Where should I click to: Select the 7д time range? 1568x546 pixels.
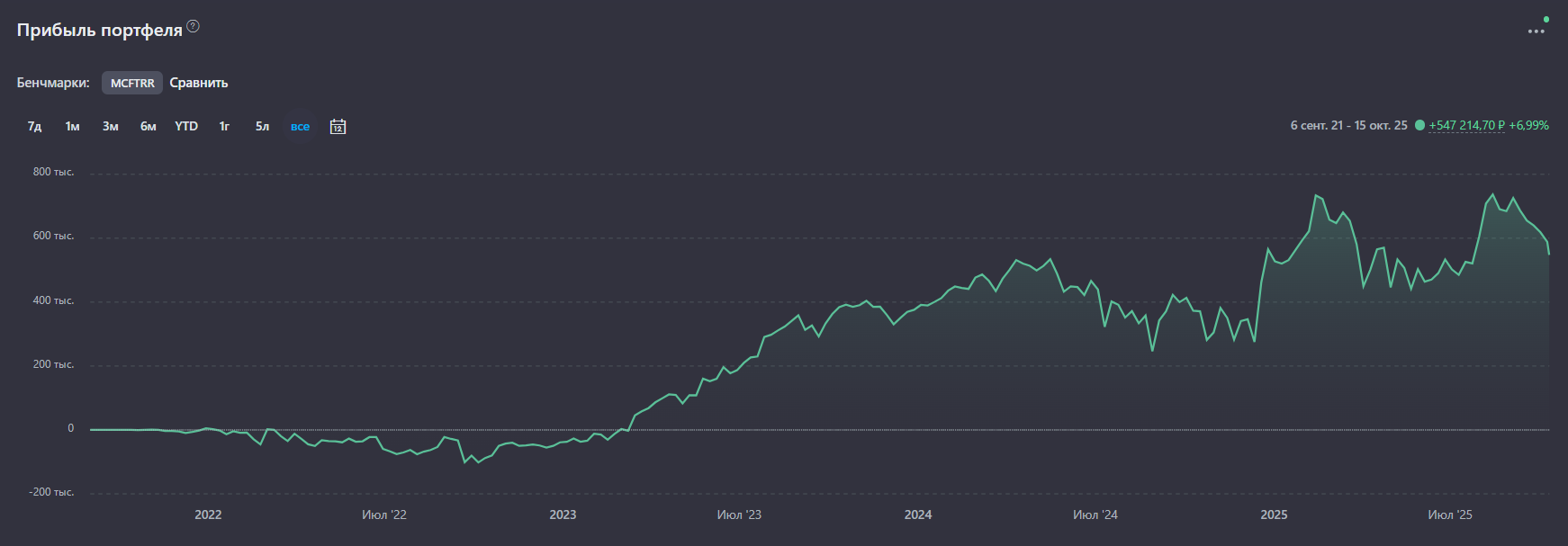(34, 127)
